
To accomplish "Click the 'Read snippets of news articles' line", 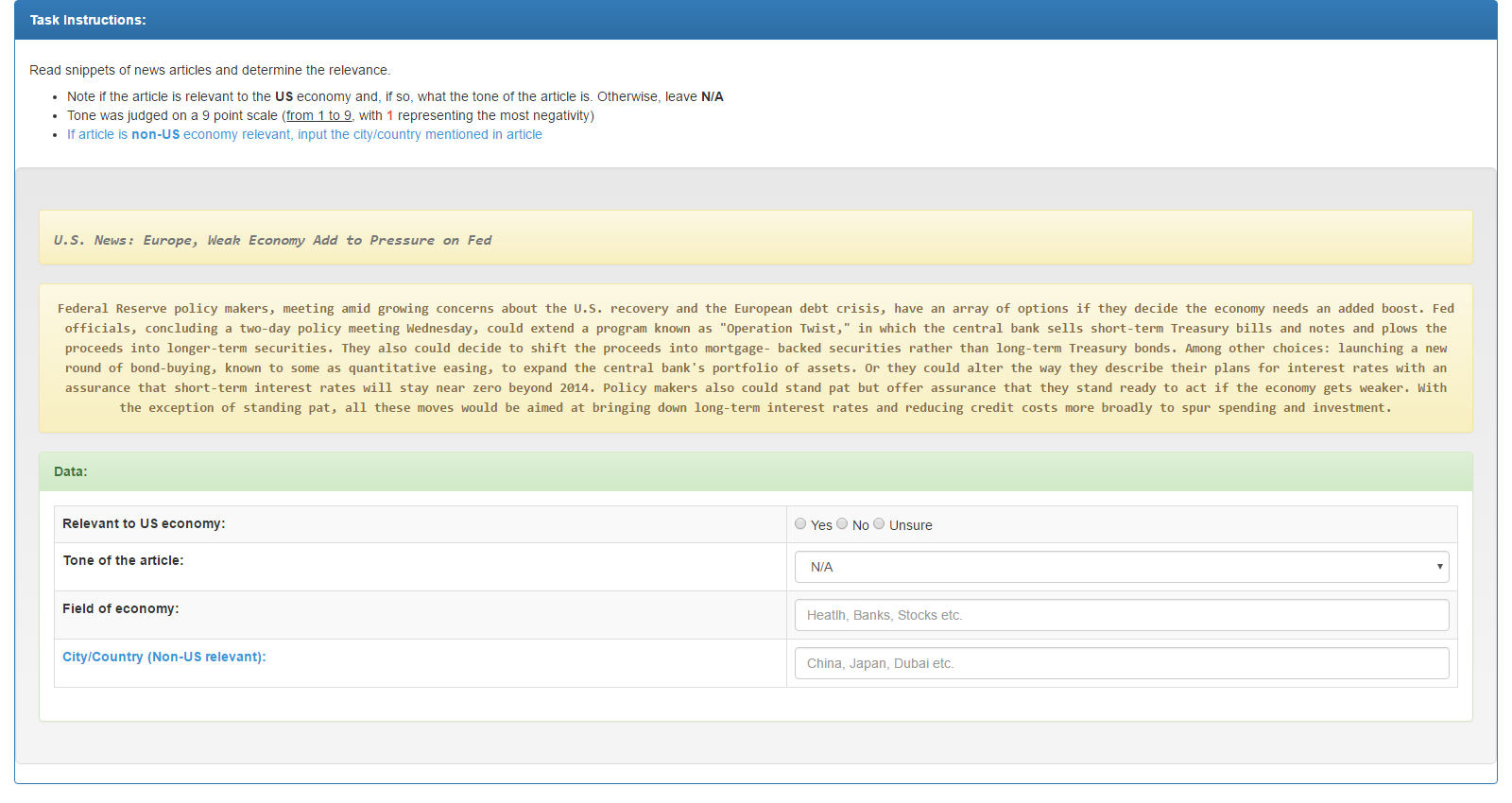I will coord(209,70).
